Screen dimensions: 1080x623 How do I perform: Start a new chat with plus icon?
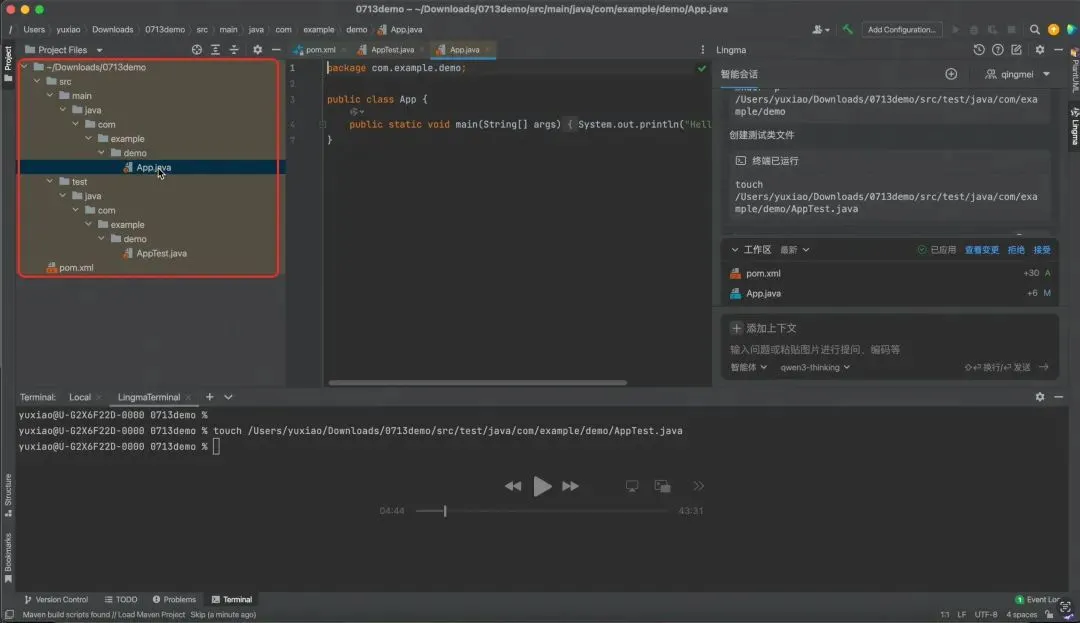[x=951, y=74]
